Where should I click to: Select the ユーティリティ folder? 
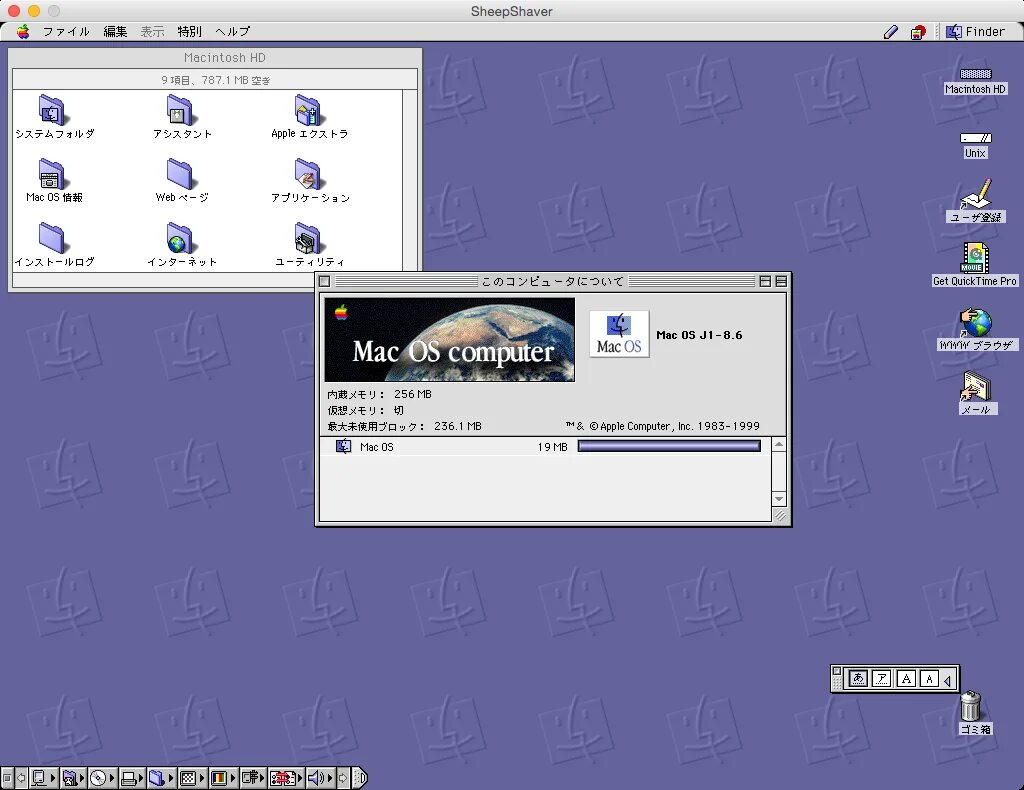pyautogui.click(x=307, y=238)
